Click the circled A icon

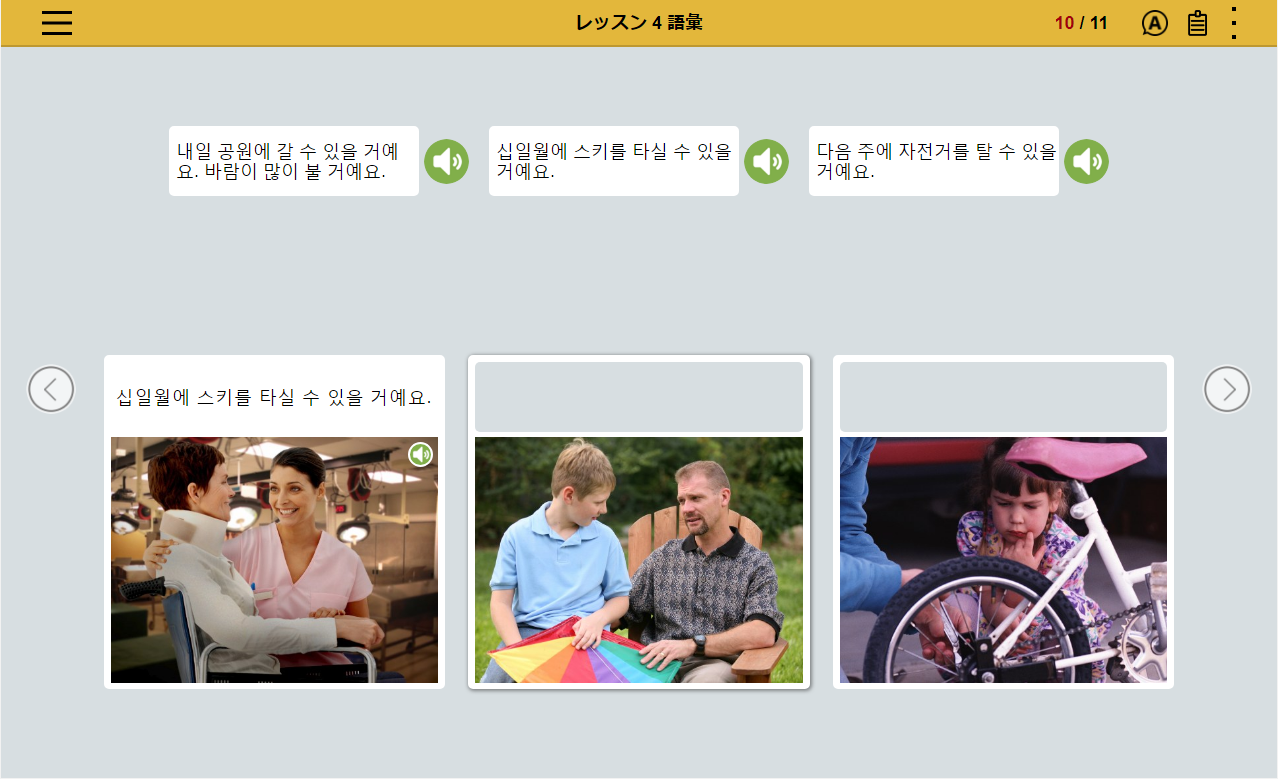click(1154, 23)
